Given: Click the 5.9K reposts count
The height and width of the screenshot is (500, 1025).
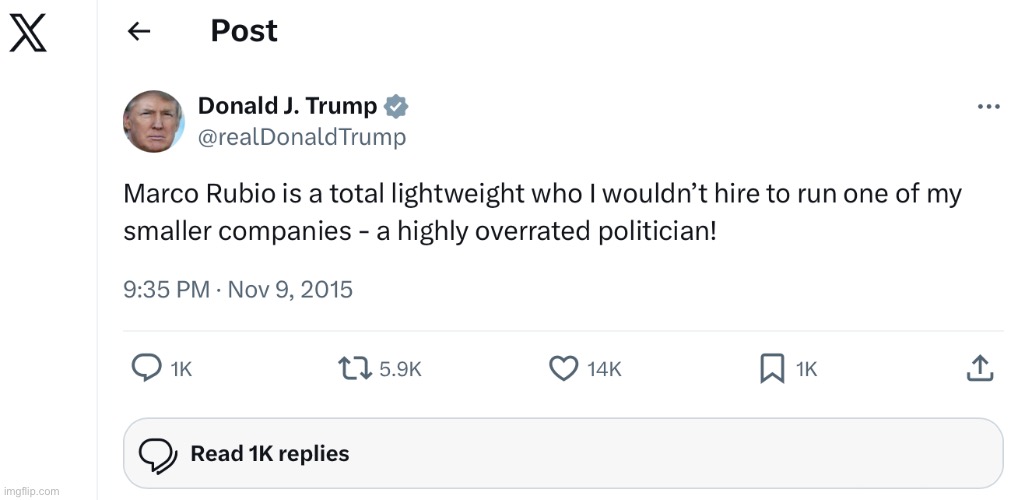Looking at the screenshot, I should (x=400, y=369).
